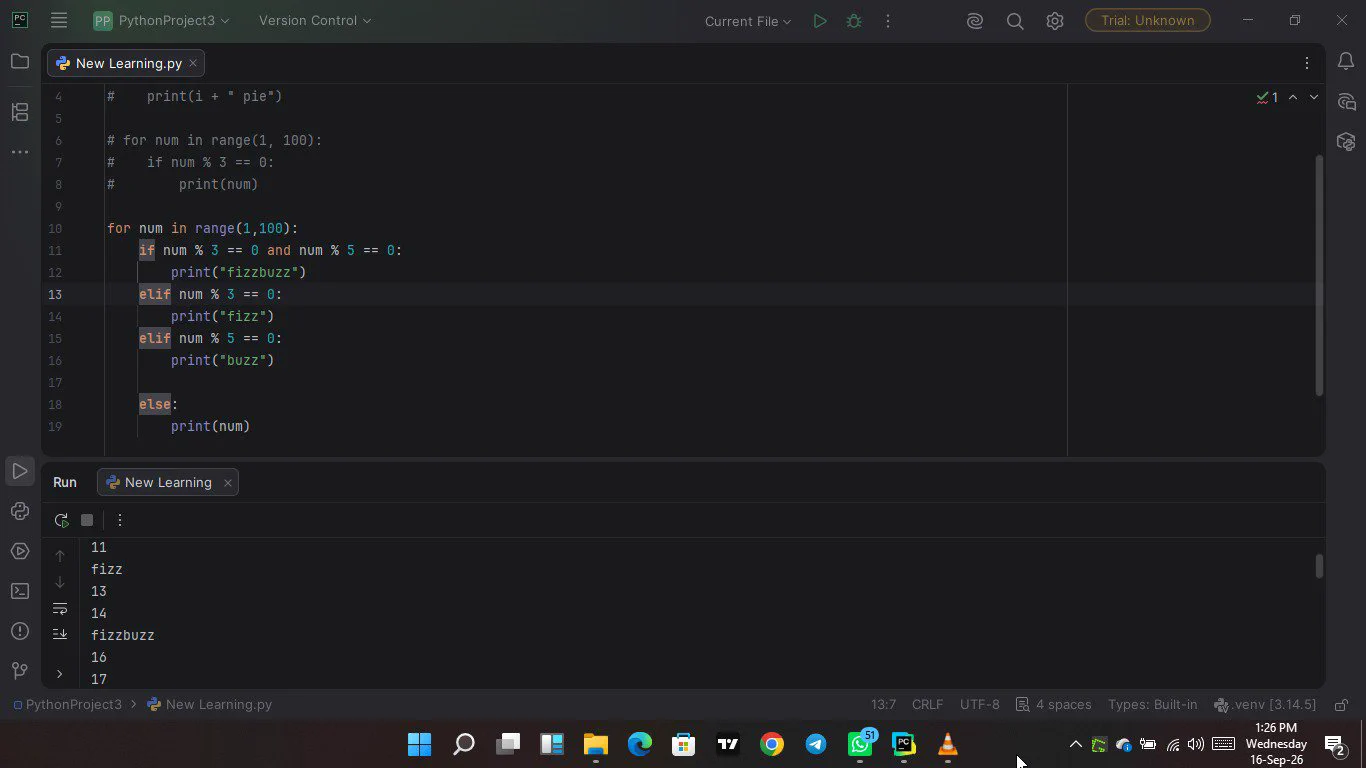Open Python Packages tool window
Screen dimensions: 1366x768
tap(20, 511)
